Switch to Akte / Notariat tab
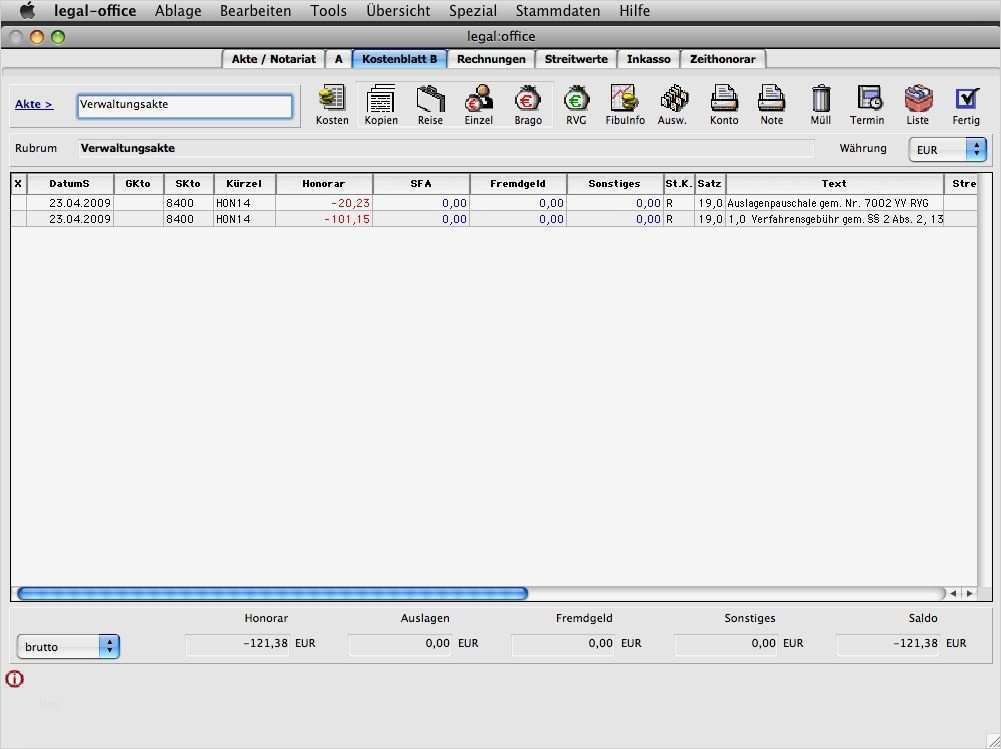This screenshot has width=1001, height=749. coord(273,59)
